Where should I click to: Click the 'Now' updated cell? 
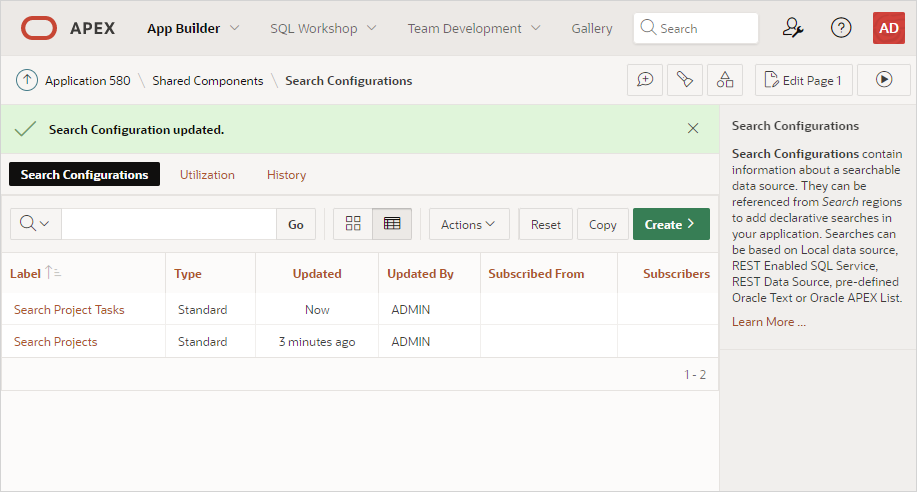pyautogui.click(x=317, y=309)
